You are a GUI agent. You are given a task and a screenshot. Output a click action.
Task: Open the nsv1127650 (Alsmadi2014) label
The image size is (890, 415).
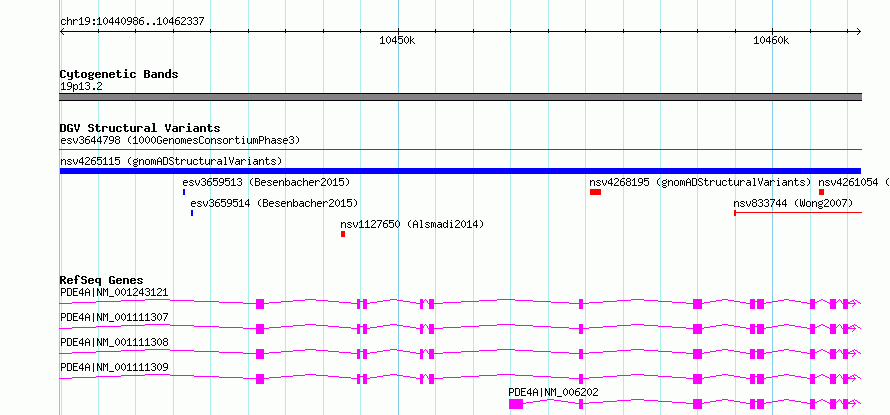tap(412, 224)
